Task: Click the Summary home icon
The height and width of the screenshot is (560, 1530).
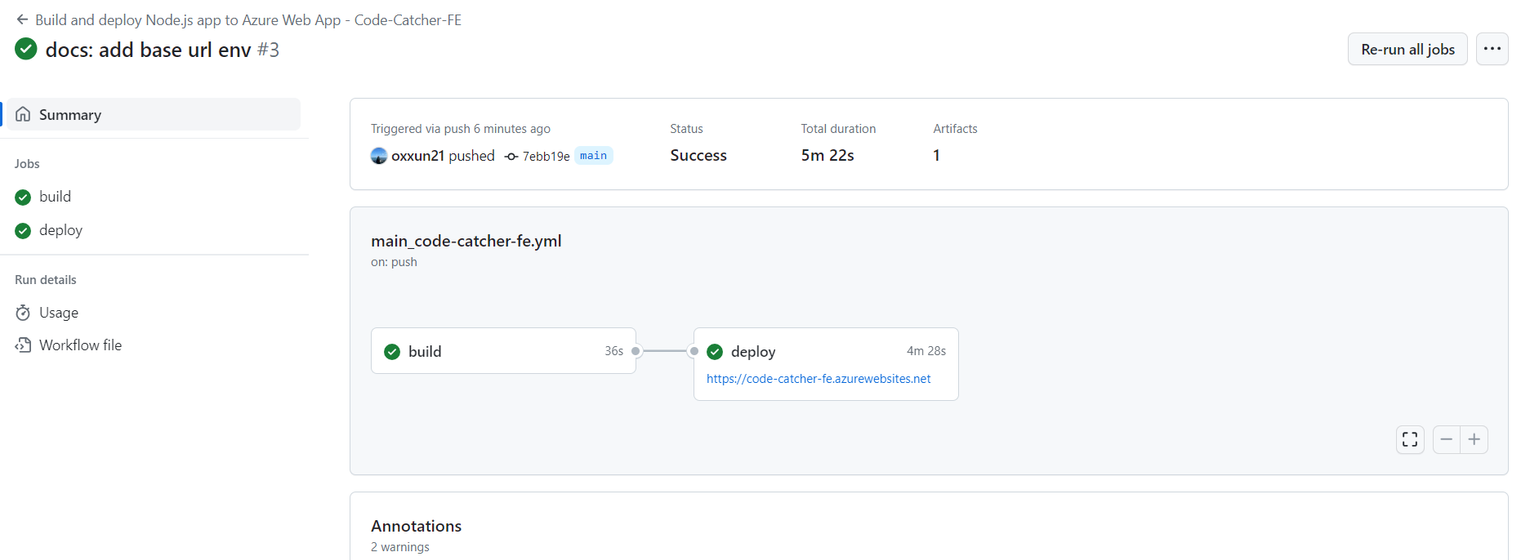Action: (23, 114)
